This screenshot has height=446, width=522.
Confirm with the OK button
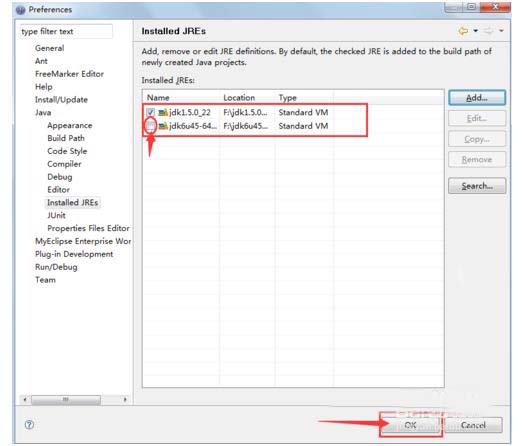[410, 425]
